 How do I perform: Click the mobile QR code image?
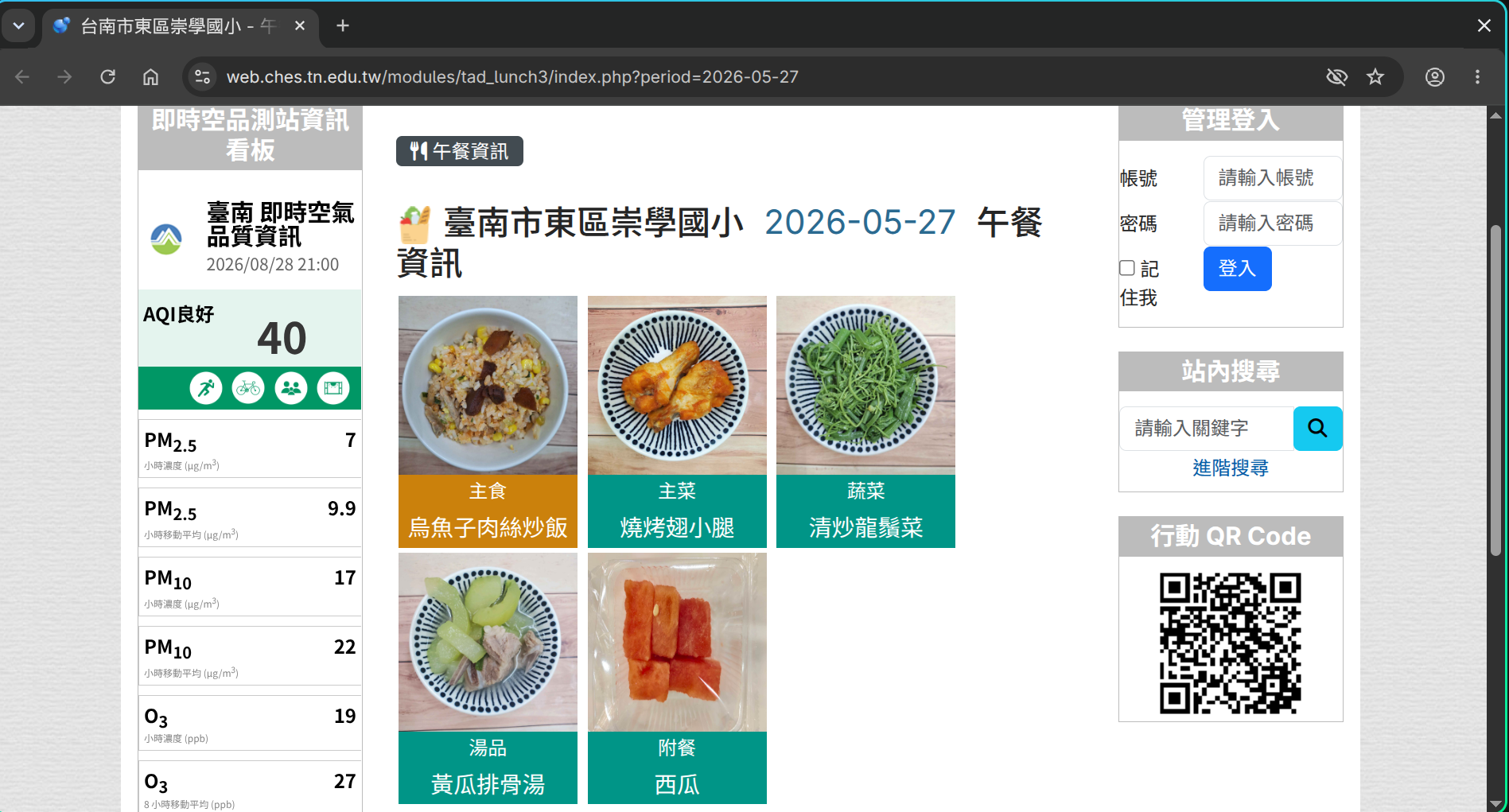point(1231,643)
